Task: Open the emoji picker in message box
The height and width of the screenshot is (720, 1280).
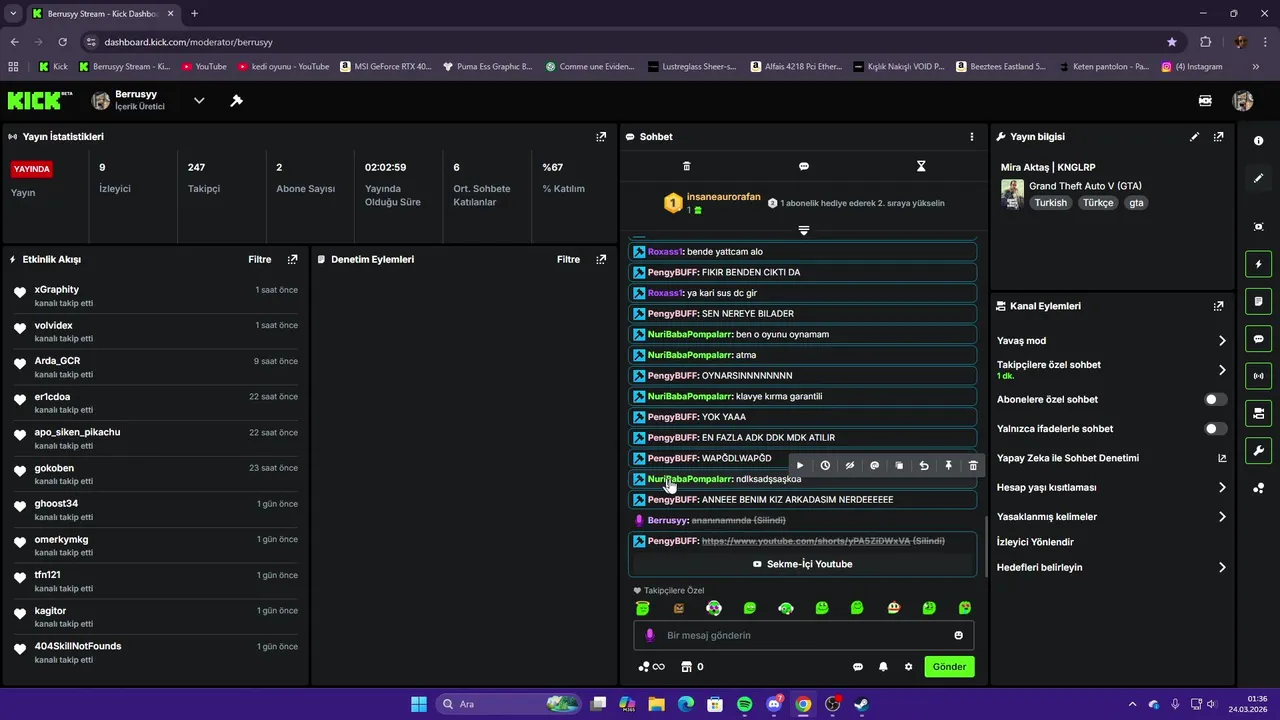Action: 958,635
